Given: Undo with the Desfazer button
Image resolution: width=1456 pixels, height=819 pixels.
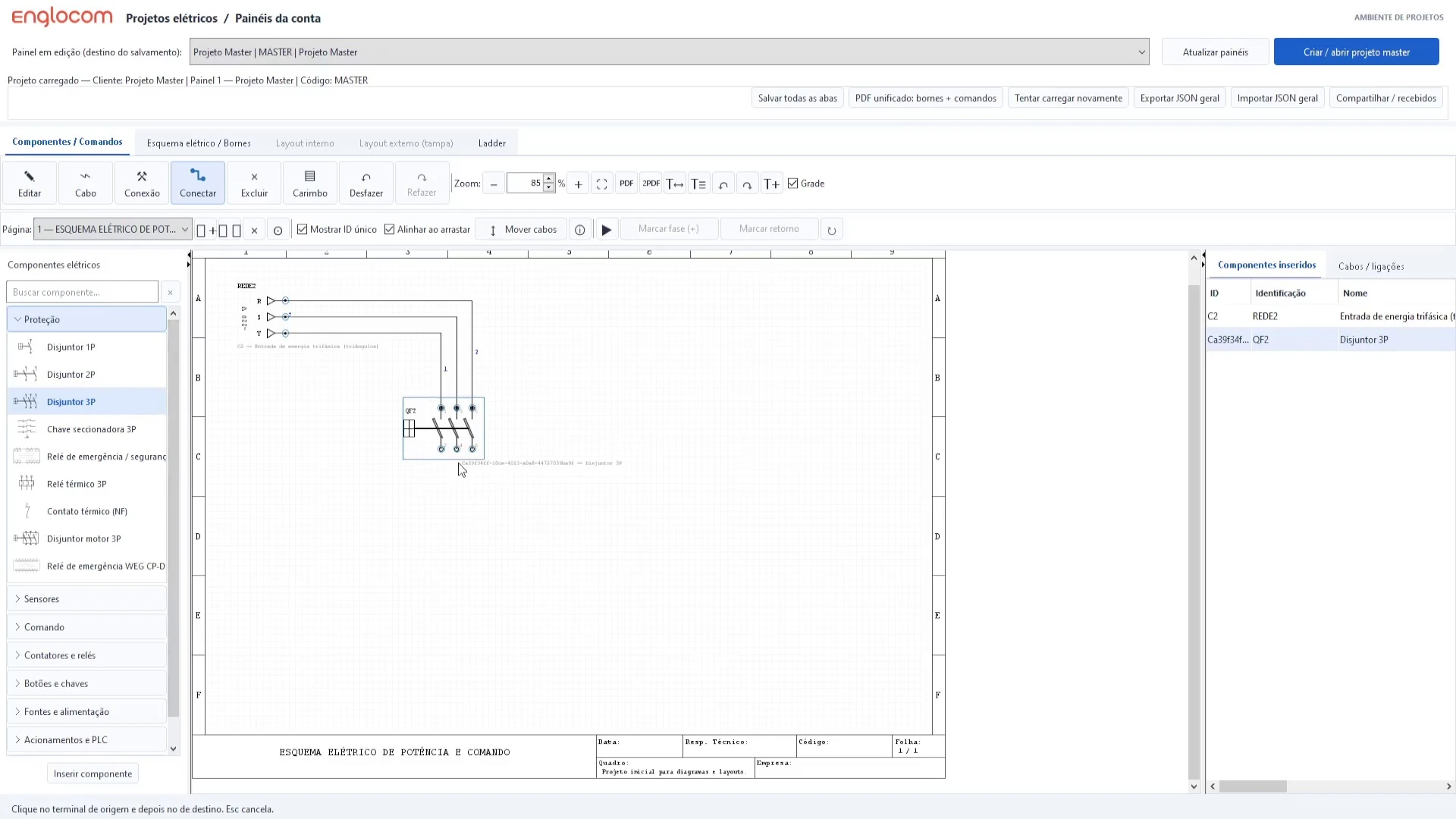Looking at the screenshot, I should 366,183.
